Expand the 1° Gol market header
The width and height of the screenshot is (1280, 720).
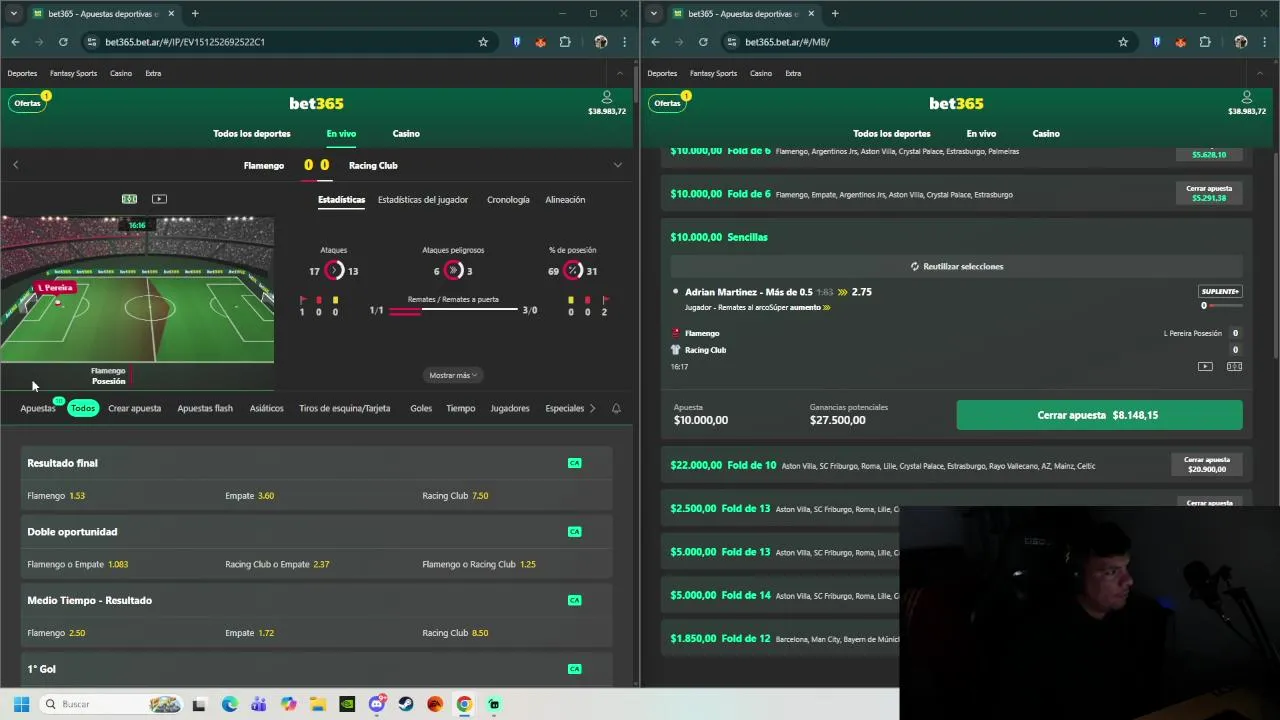[x=317, y=669]
